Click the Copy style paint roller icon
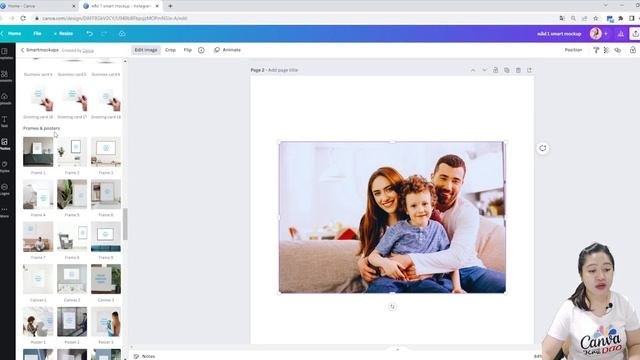The width and height of the screenshot is (640, 360). pos(596,50)
